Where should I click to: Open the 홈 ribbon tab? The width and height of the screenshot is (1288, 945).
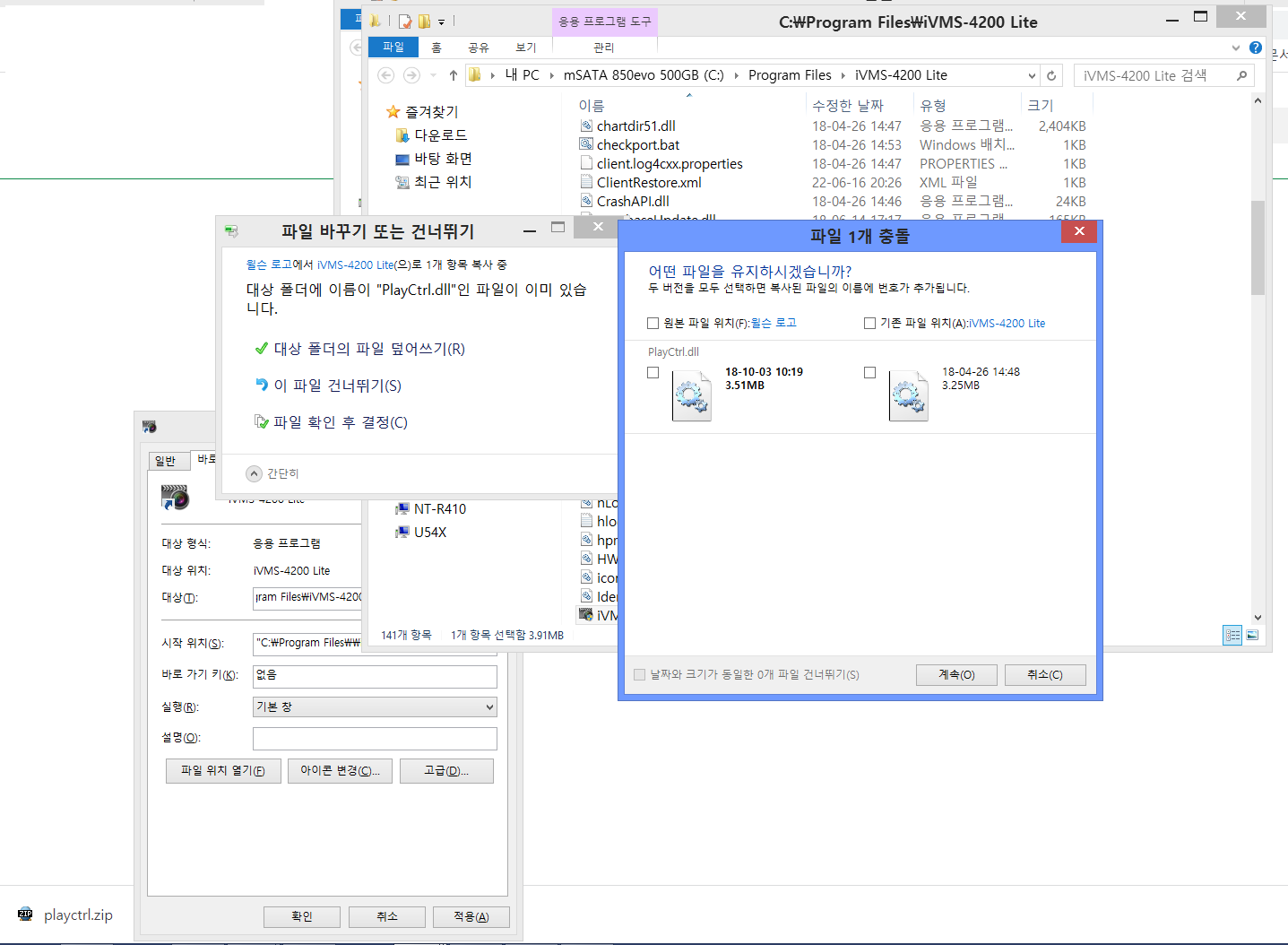point(437,48)
